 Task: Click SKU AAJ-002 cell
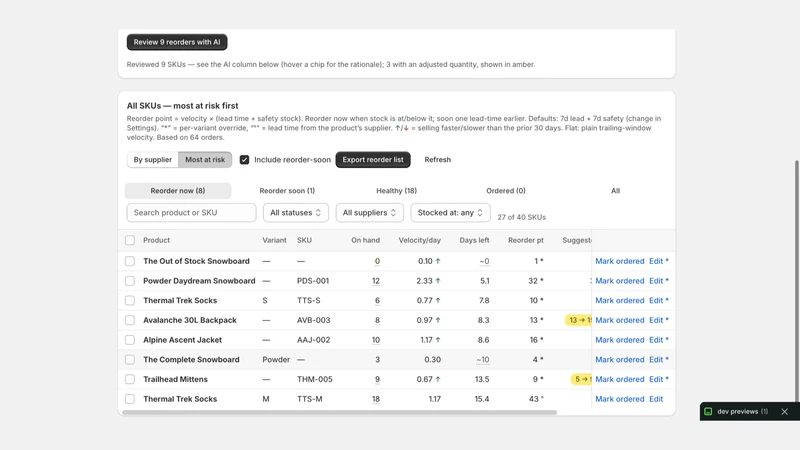coord(313,340)
